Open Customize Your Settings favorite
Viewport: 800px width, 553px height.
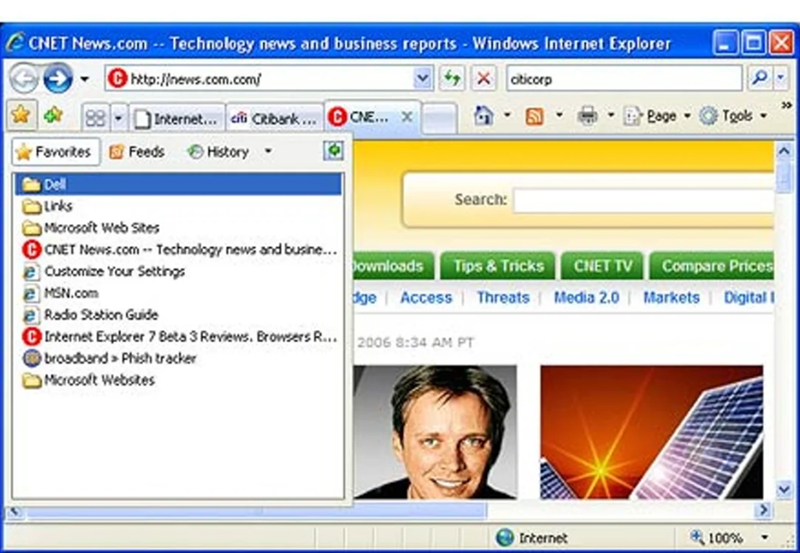178,271
